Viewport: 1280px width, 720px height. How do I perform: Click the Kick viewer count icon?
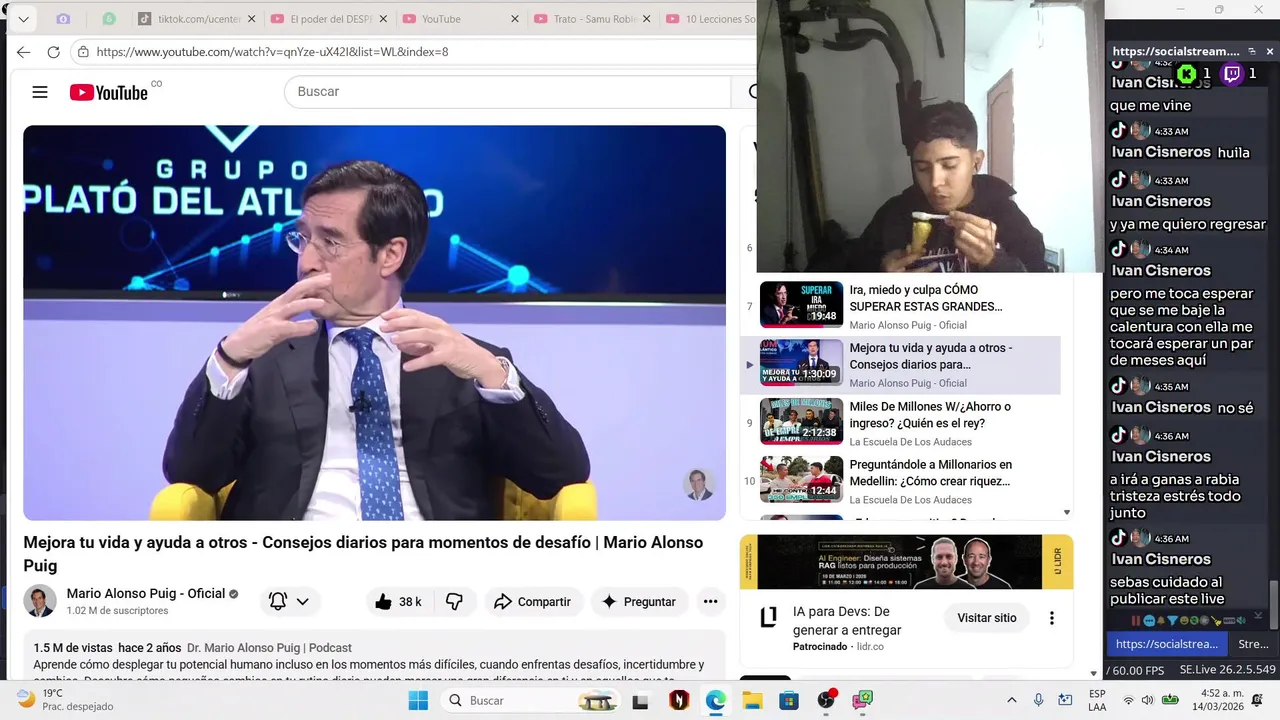[1187, 73]
